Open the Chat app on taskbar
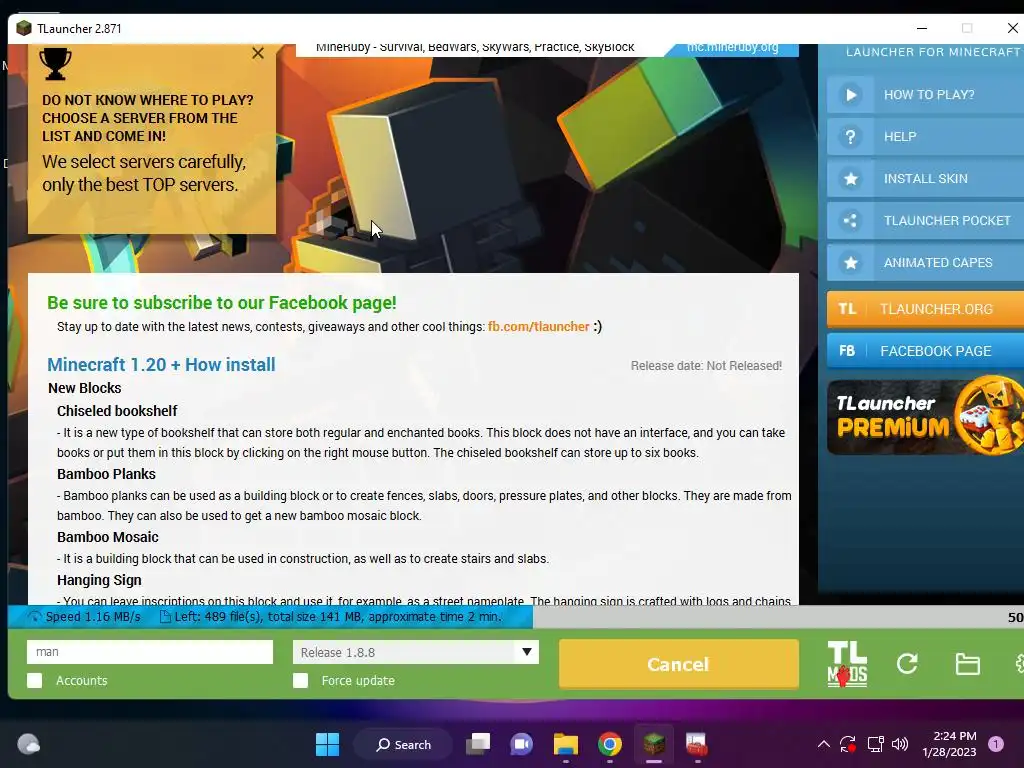1024x768 pixels. click(x=521, y=744)
